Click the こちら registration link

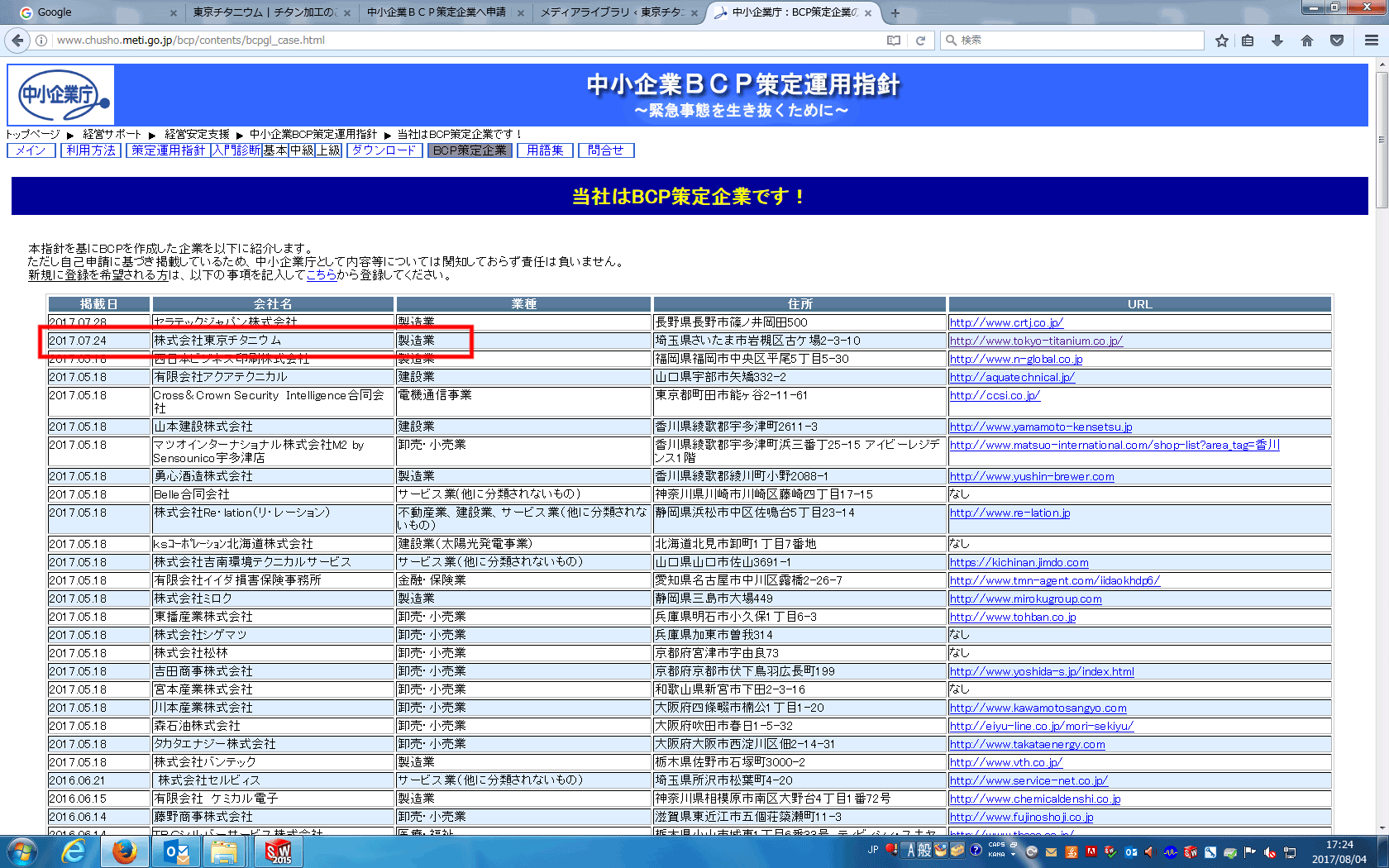coord(321,275)
